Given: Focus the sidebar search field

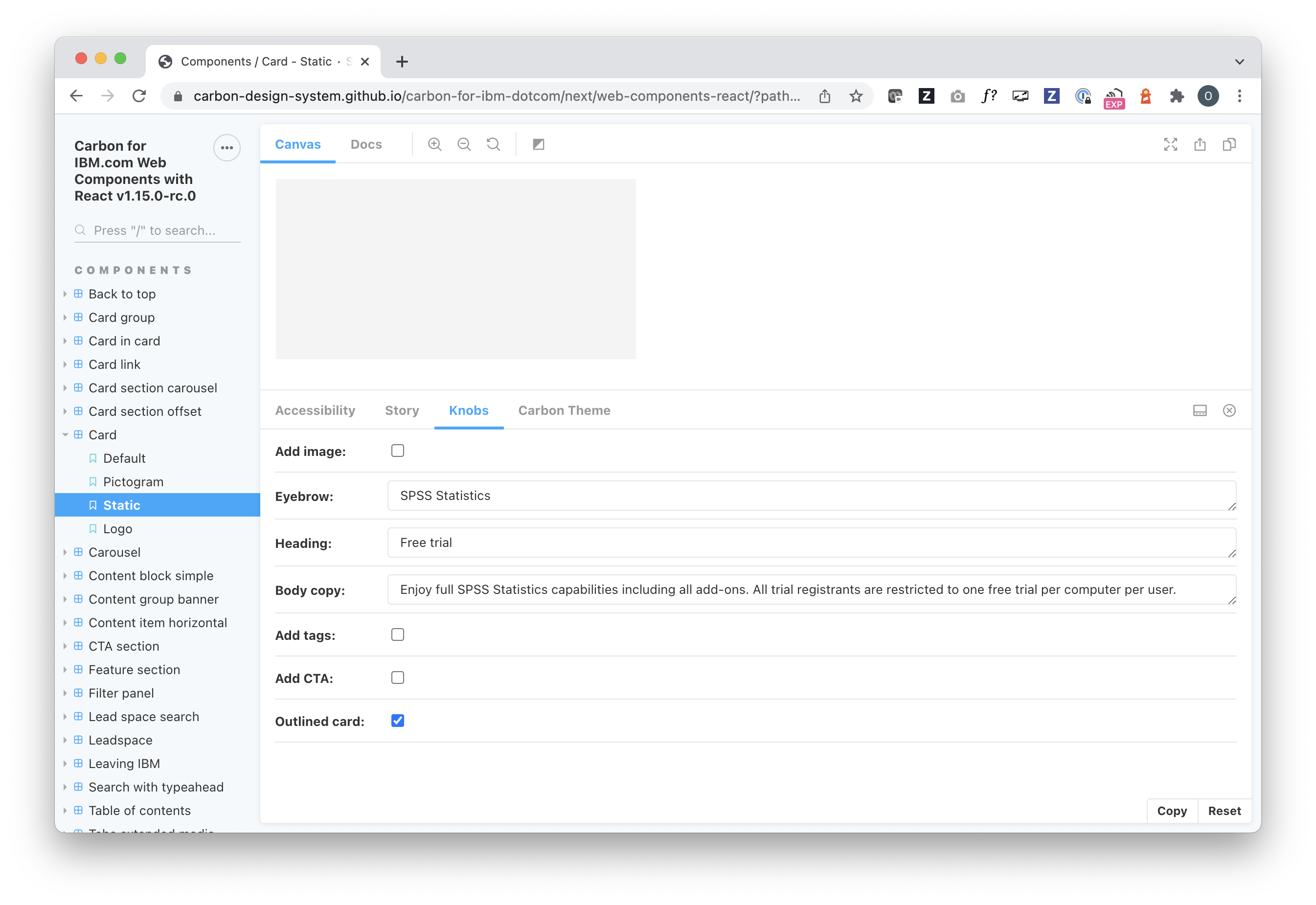Looking at the screenshot, I should 158,230.
